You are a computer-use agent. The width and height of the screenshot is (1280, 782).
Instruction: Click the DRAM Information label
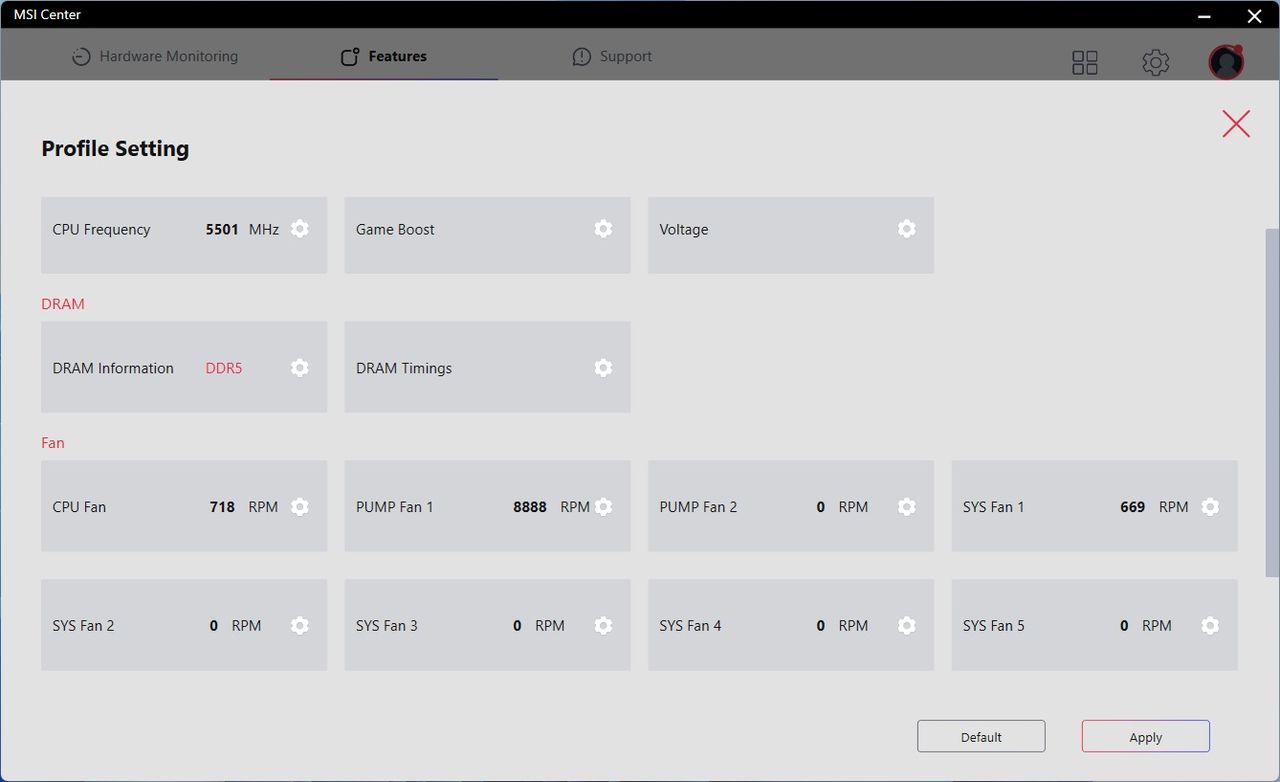[x=113, y=368]
